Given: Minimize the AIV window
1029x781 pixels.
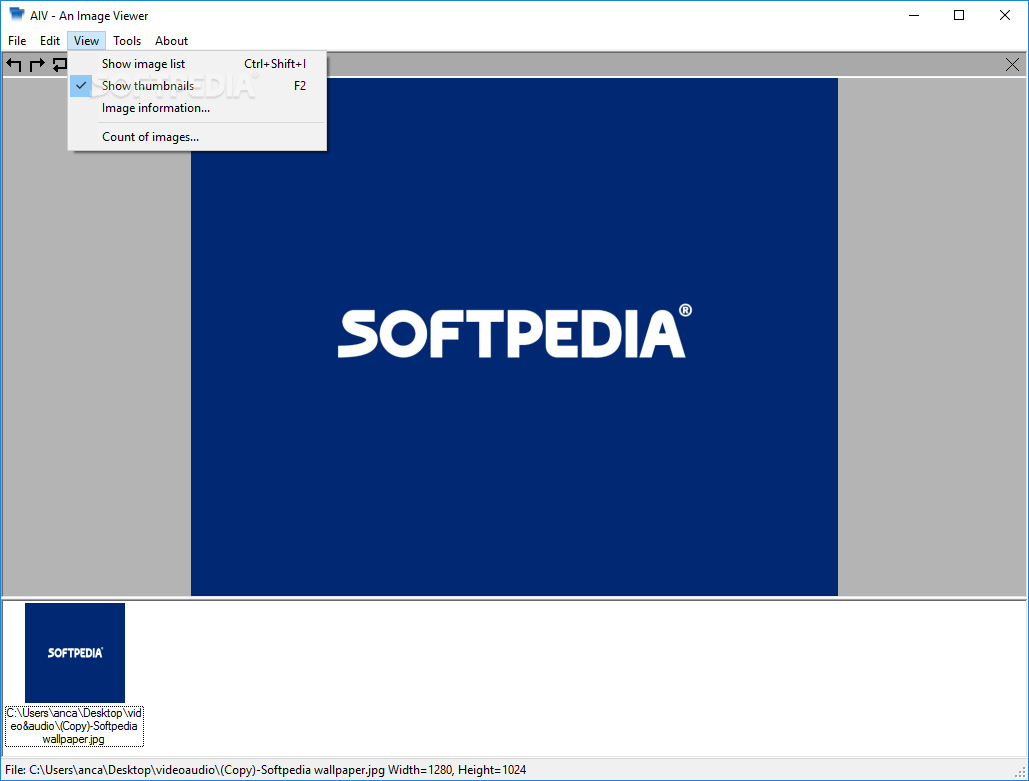Looking at the screenshot, I should 914,15.
